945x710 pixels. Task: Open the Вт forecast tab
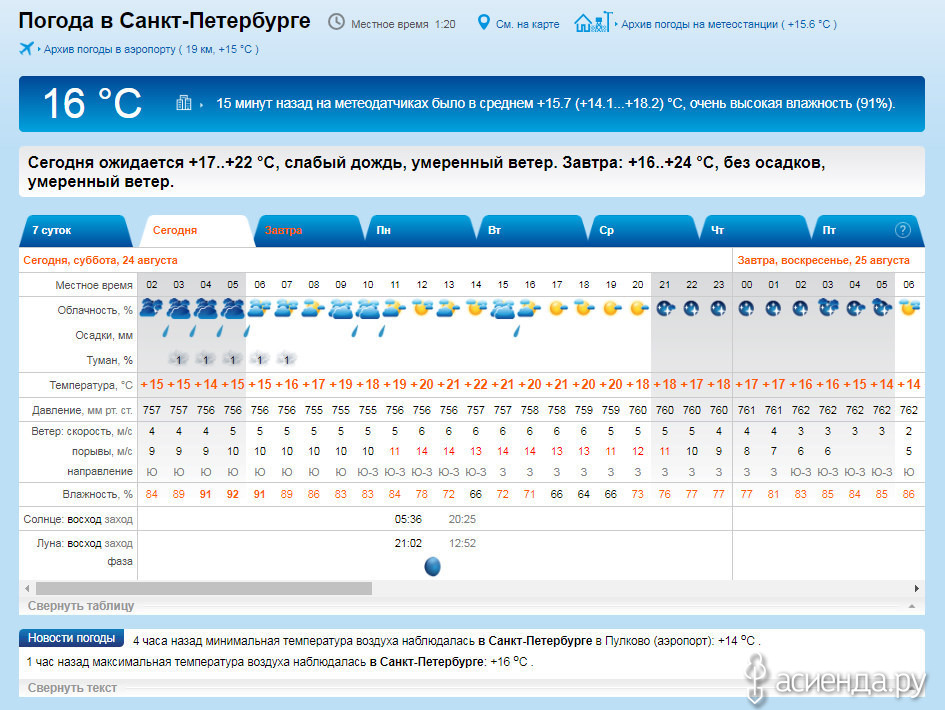tap(532, 230)
